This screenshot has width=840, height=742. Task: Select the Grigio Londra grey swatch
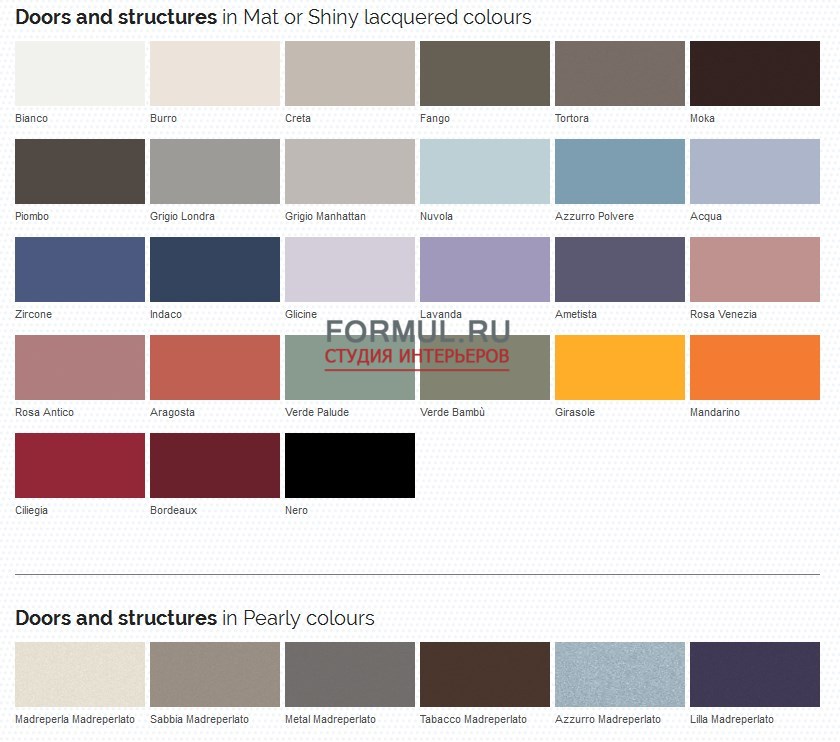[x=215, y=171]
